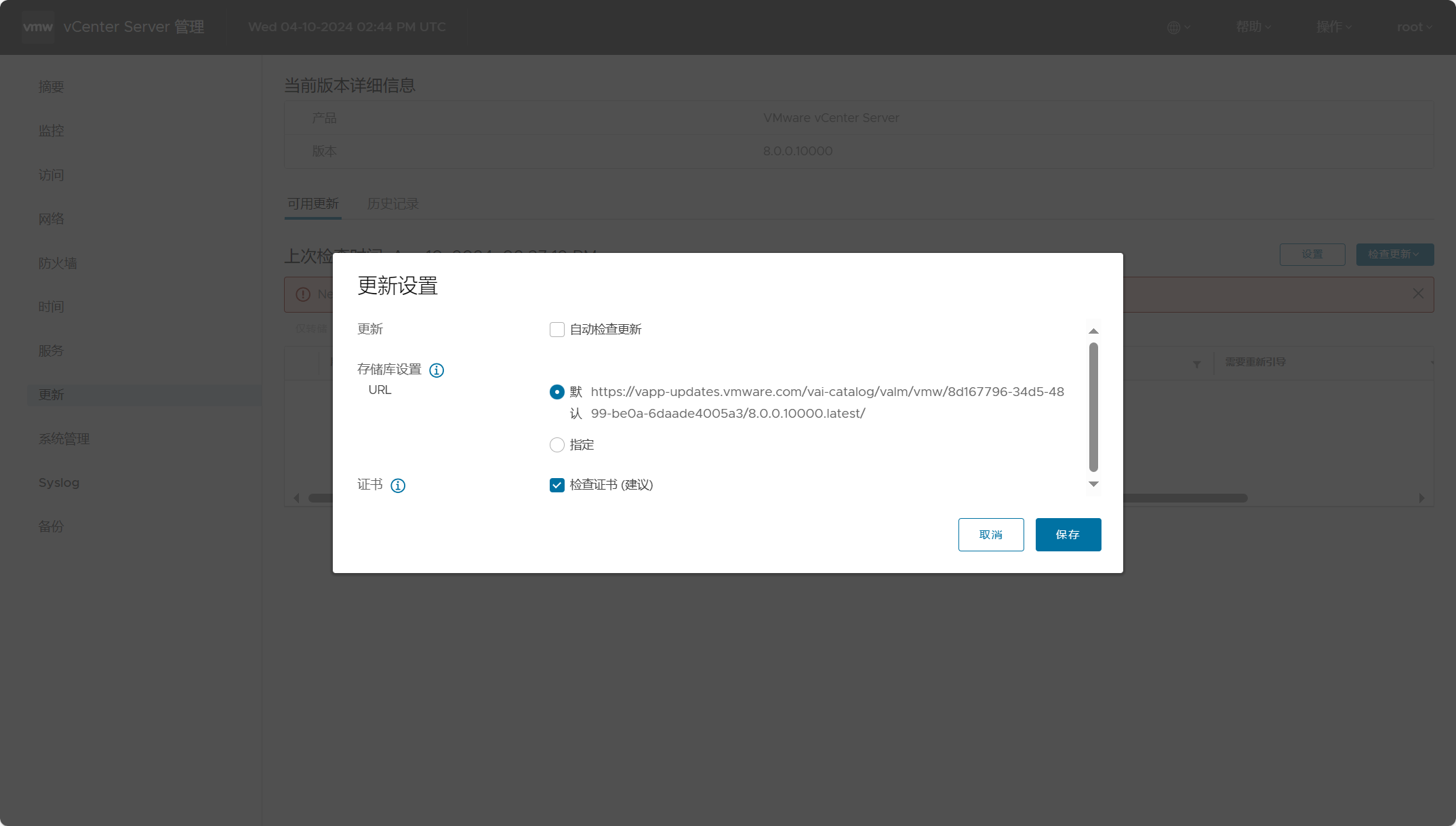
Task: Open the 帮助 dropdown menu
Action: tap(1253, 27)
